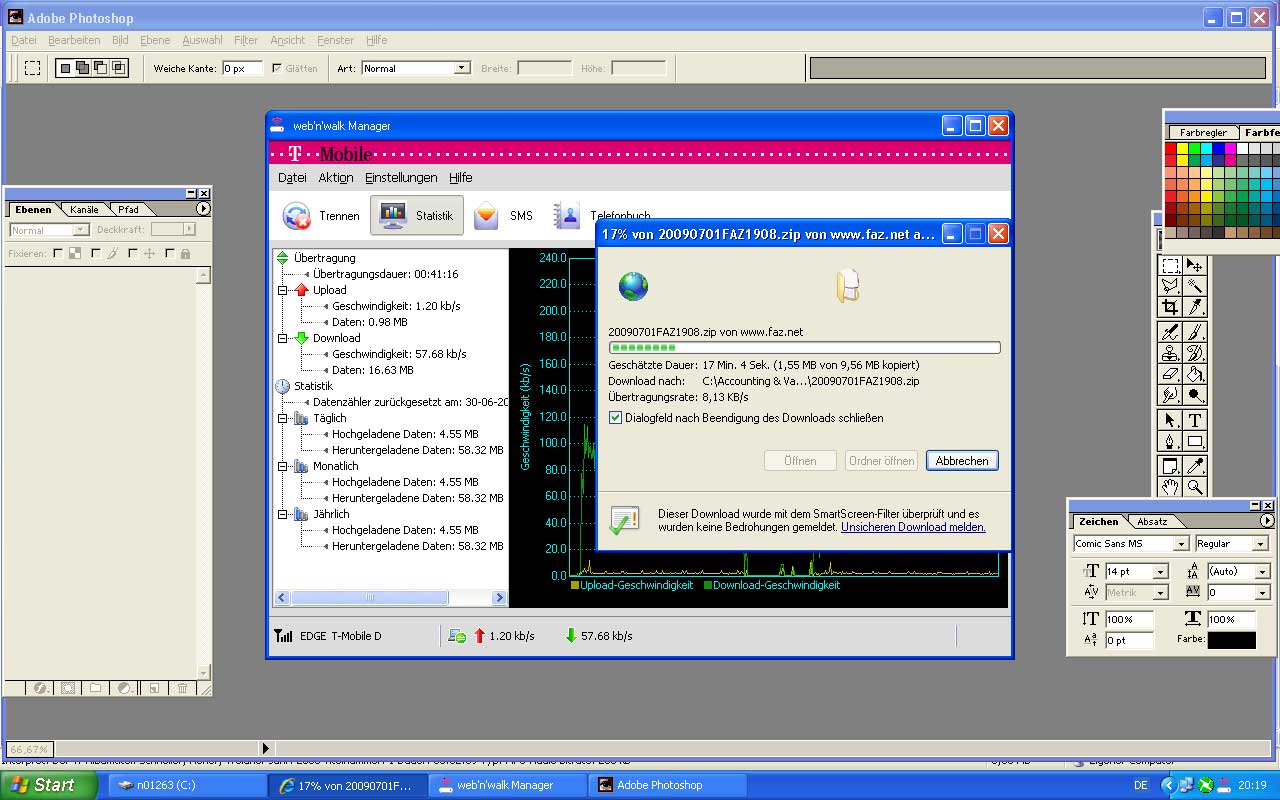Toggle the Glätten anti-alias checkbox
This screenshot has height=800, width=1280.
coord(277,68)
